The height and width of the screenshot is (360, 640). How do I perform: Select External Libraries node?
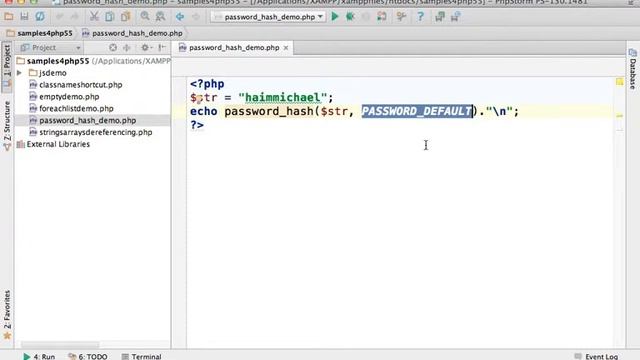coord(53,144)
